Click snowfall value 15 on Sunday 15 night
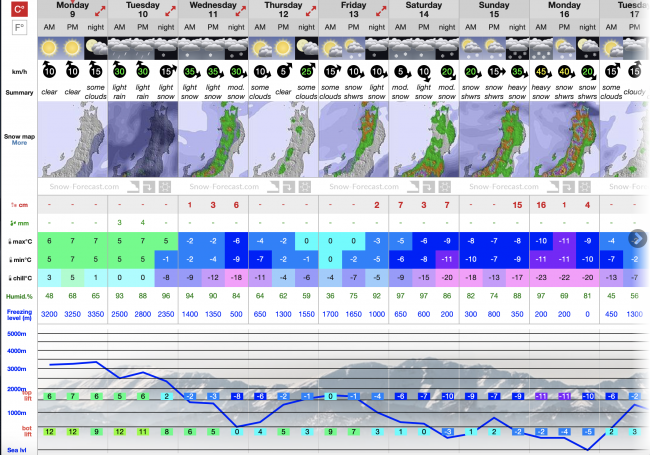 [517, 205]
